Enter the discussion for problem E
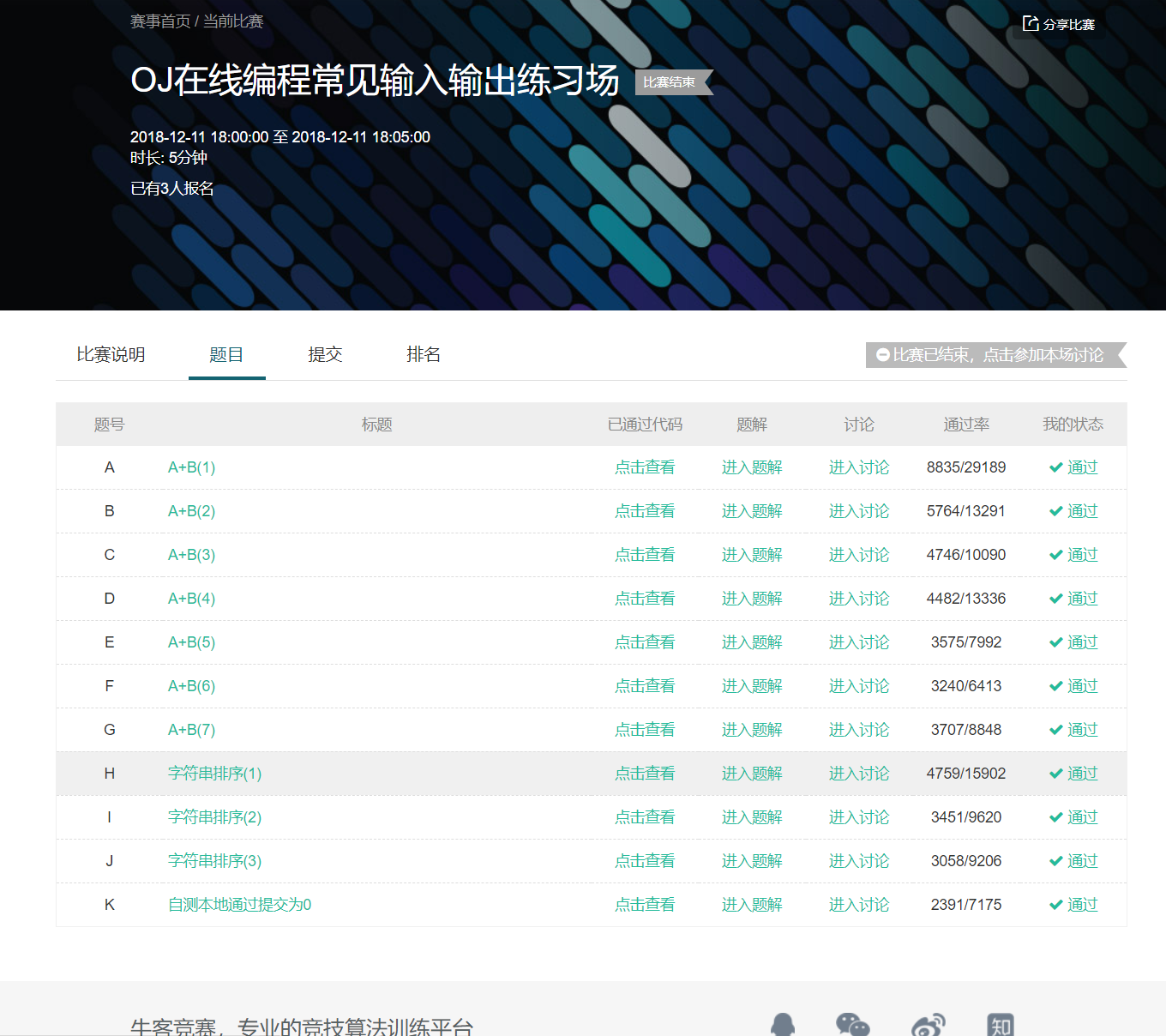Screen dimensions: 1166x1036 859,641
